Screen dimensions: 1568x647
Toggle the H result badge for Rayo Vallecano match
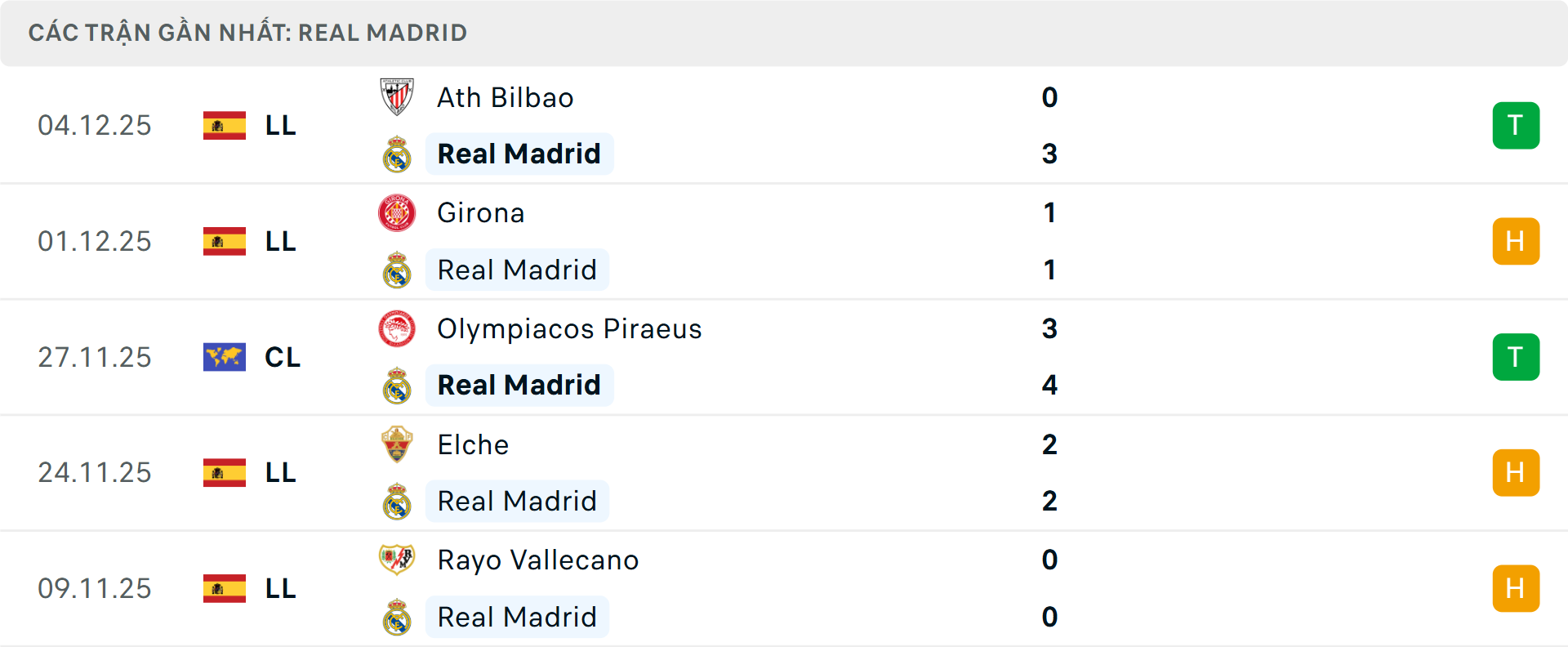(1516, 588)
